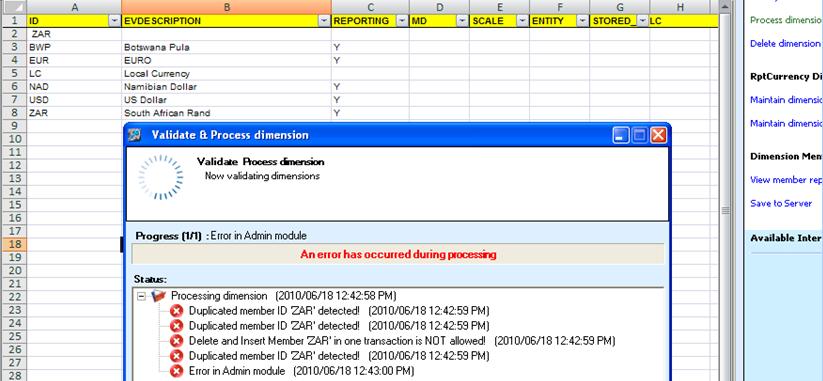Open the STORED_ column filter dropdown
823x381 pixels.
pyautogui.click(x=642, y=21)
